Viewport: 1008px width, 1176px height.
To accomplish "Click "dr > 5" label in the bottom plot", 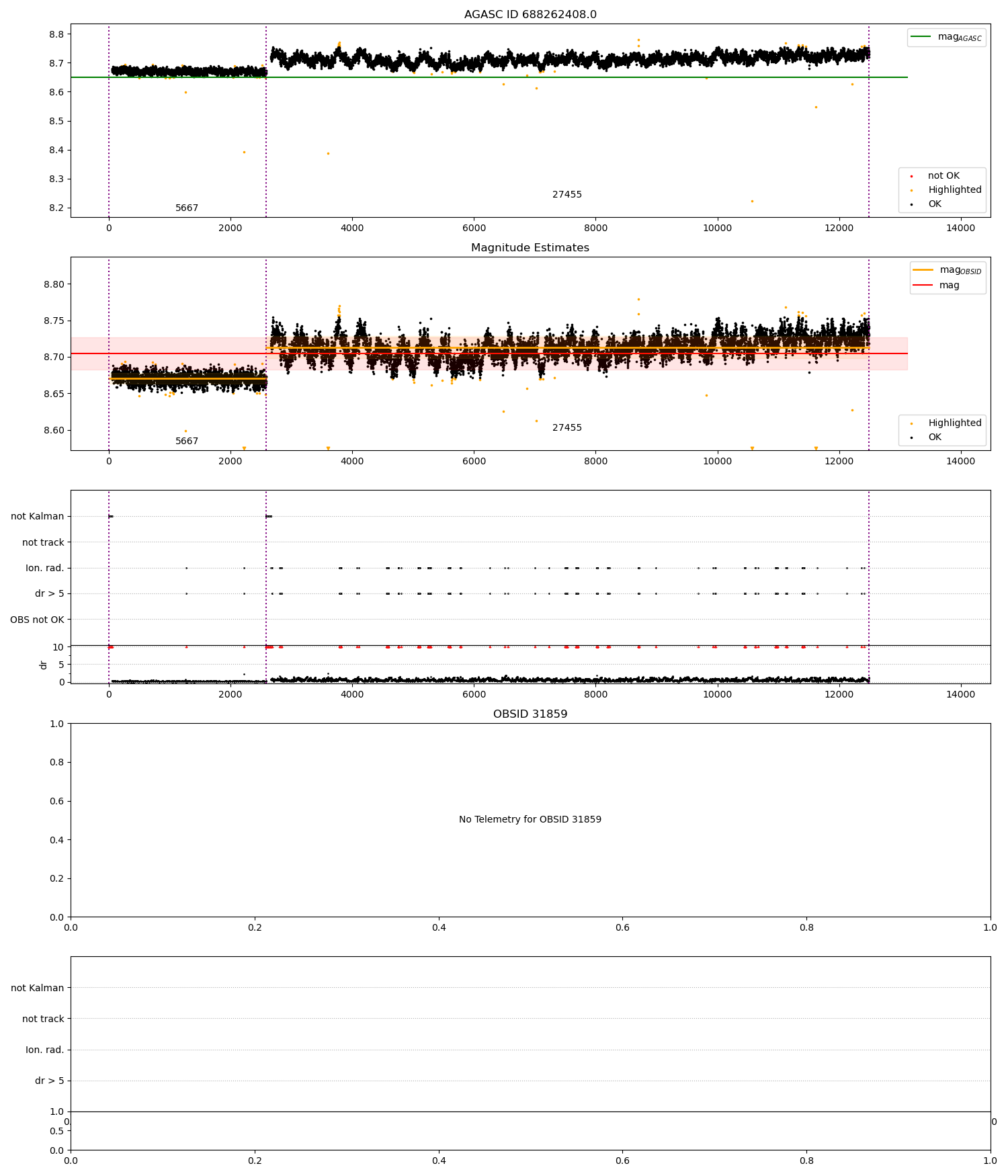I will pos(50,1081).
